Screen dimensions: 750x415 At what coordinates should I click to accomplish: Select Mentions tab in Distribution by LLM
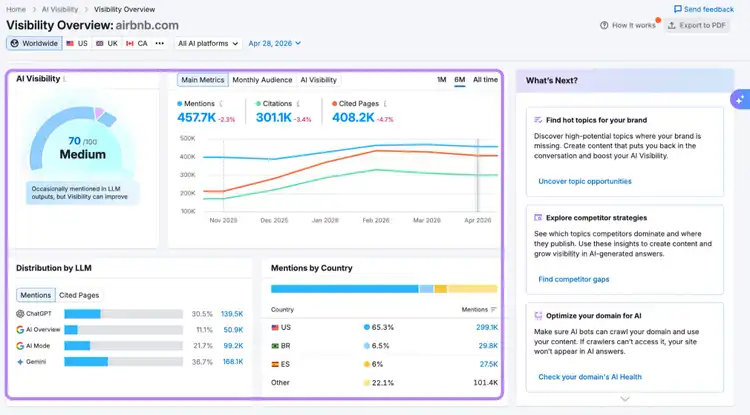click(35, 295)
